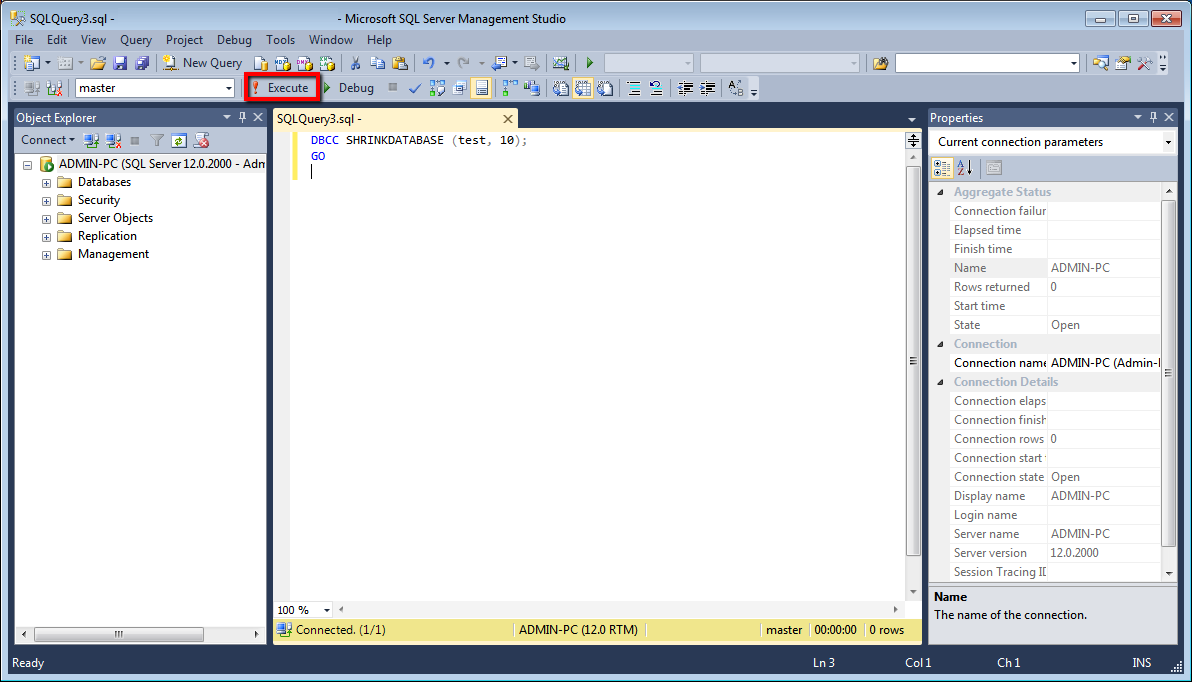Select the SQLQuery3.sql editor tab

319,118
